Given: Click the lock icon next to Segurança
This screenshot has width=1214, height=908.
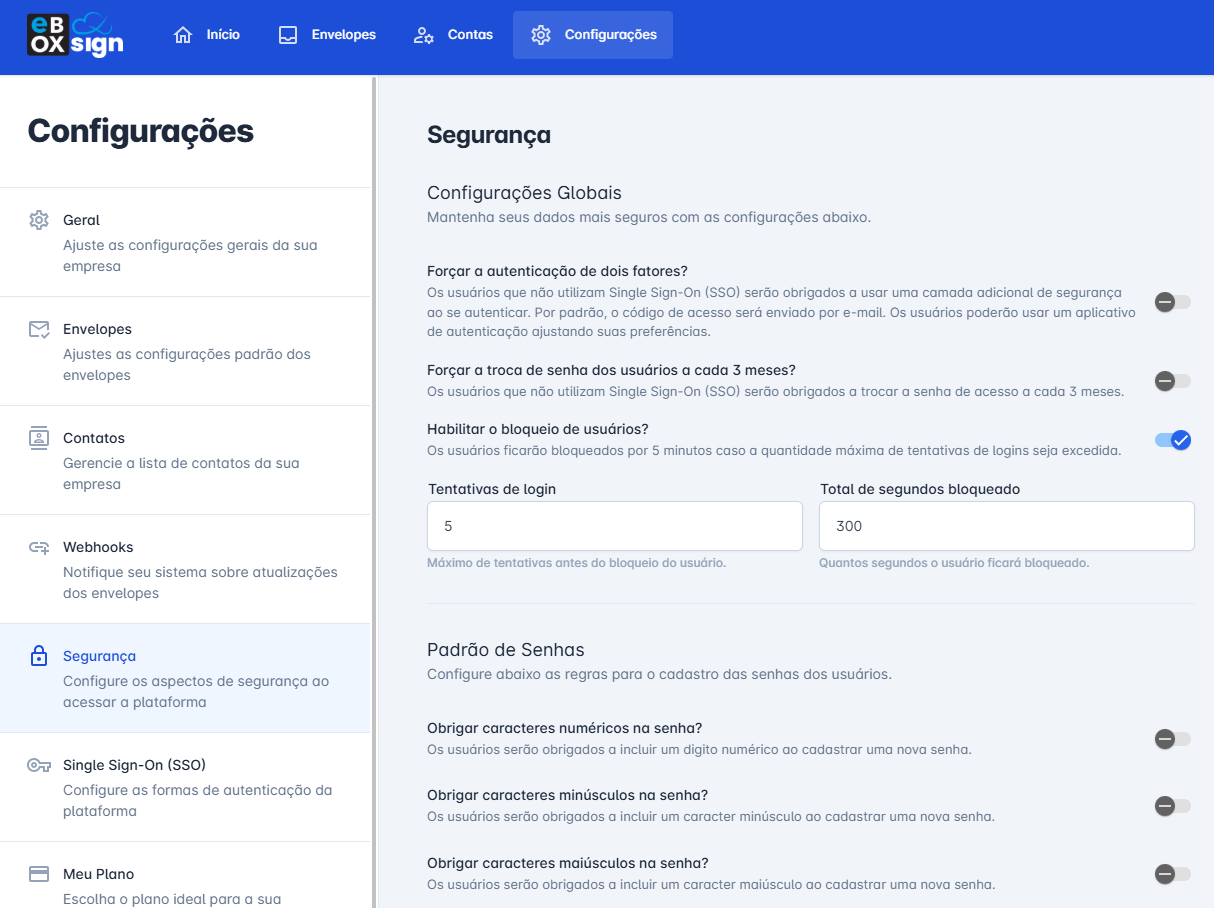Looking at the screenshot, I should [38, 655].
